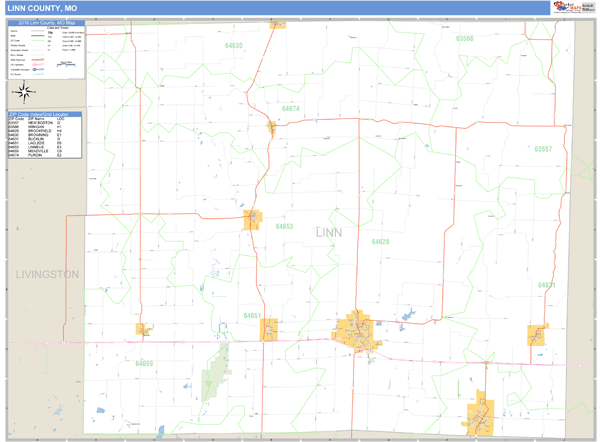Click the Purdin town marker below 64674
Image resolution: width=600 pixels, height=442 pixels.
coord(271,127)
